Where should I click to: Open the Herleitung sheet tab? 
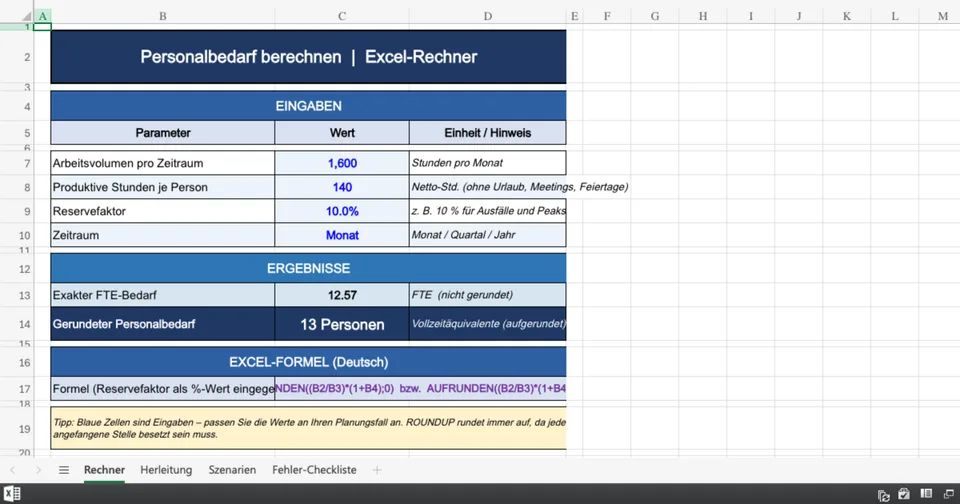tap(166, 470)
